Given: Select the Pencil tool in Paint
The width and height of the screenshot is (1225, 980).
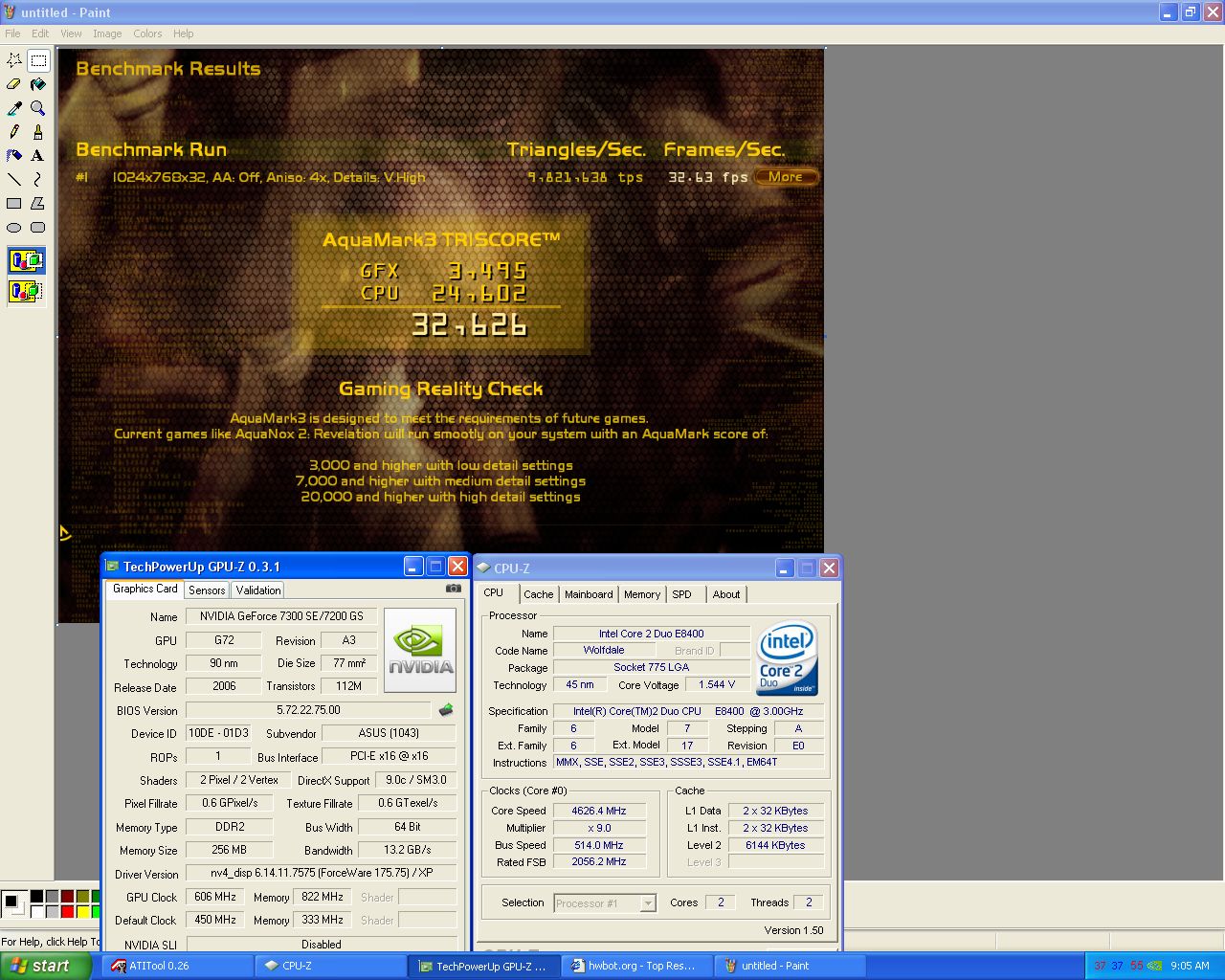Looking at the screenshot, I should (x=14, y=132).
